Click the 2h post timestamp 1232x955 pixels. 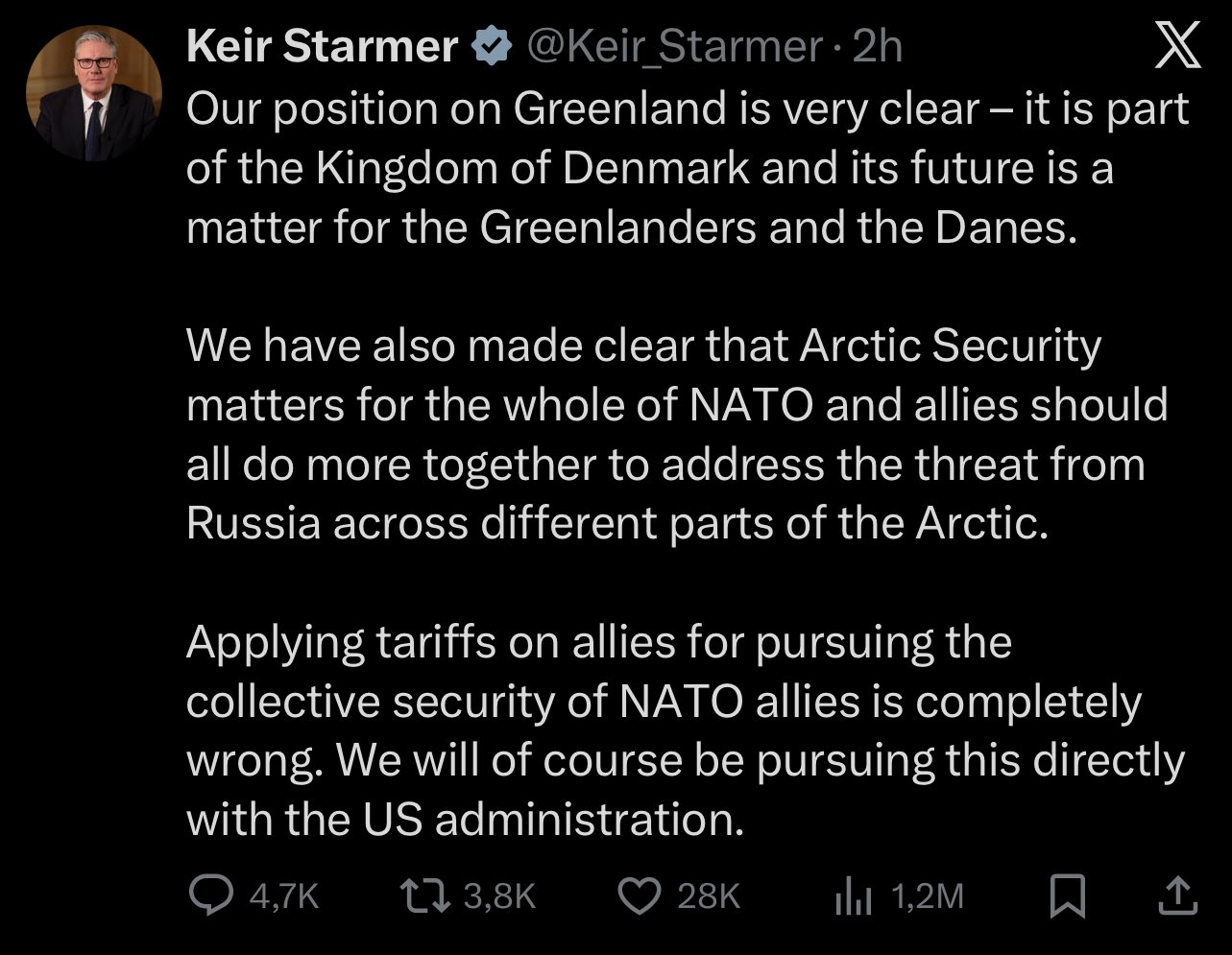[877, 47]
